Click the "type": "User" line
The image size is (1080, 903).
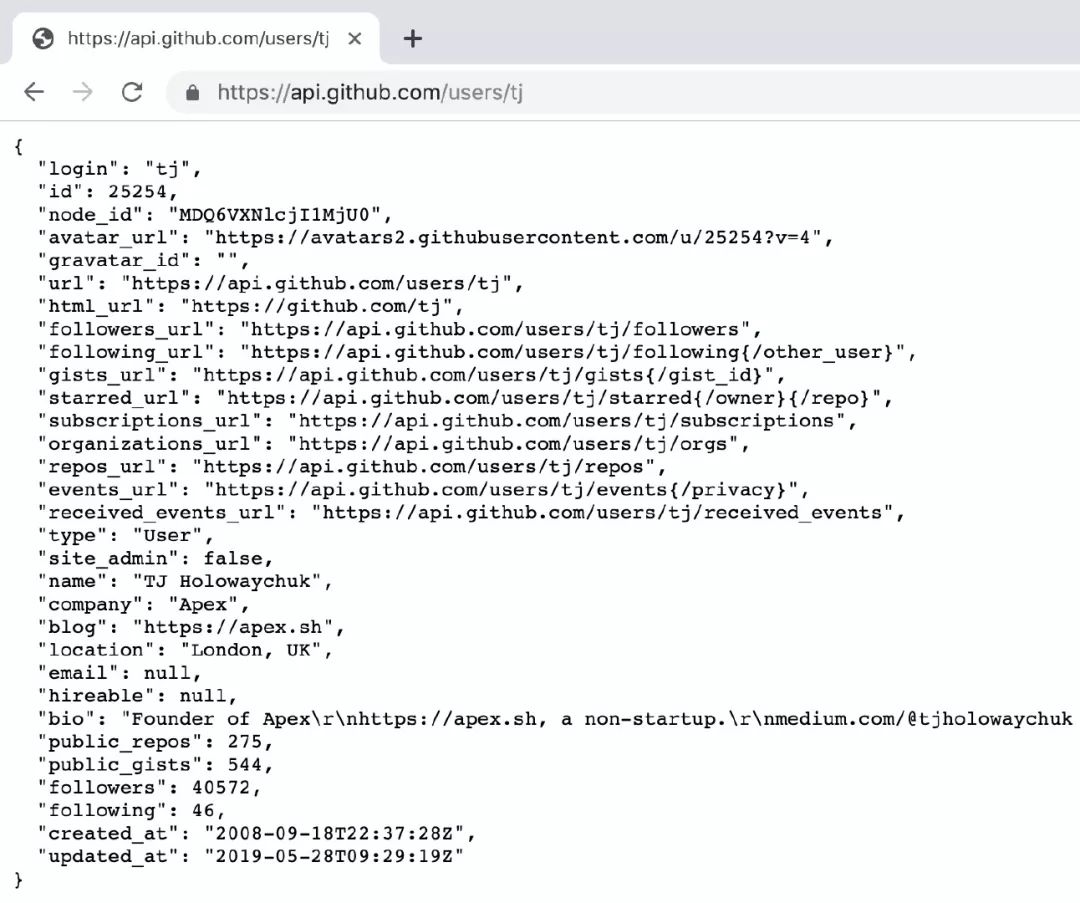click(126, 535)
